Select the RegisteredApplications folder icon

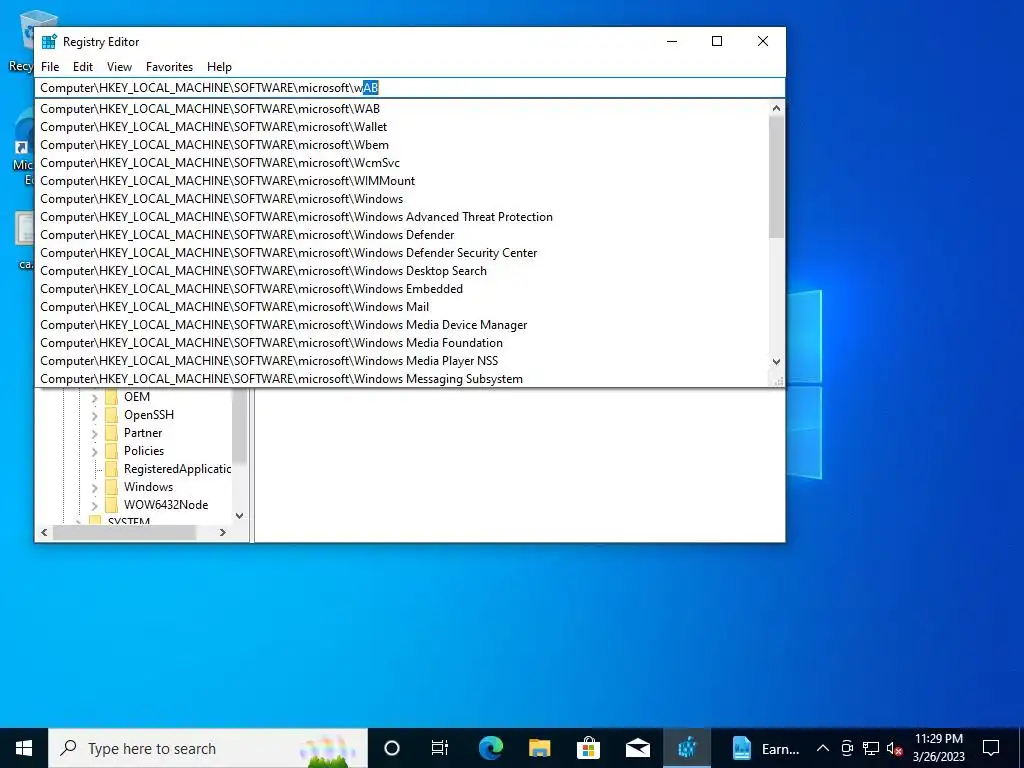(112, 469)
